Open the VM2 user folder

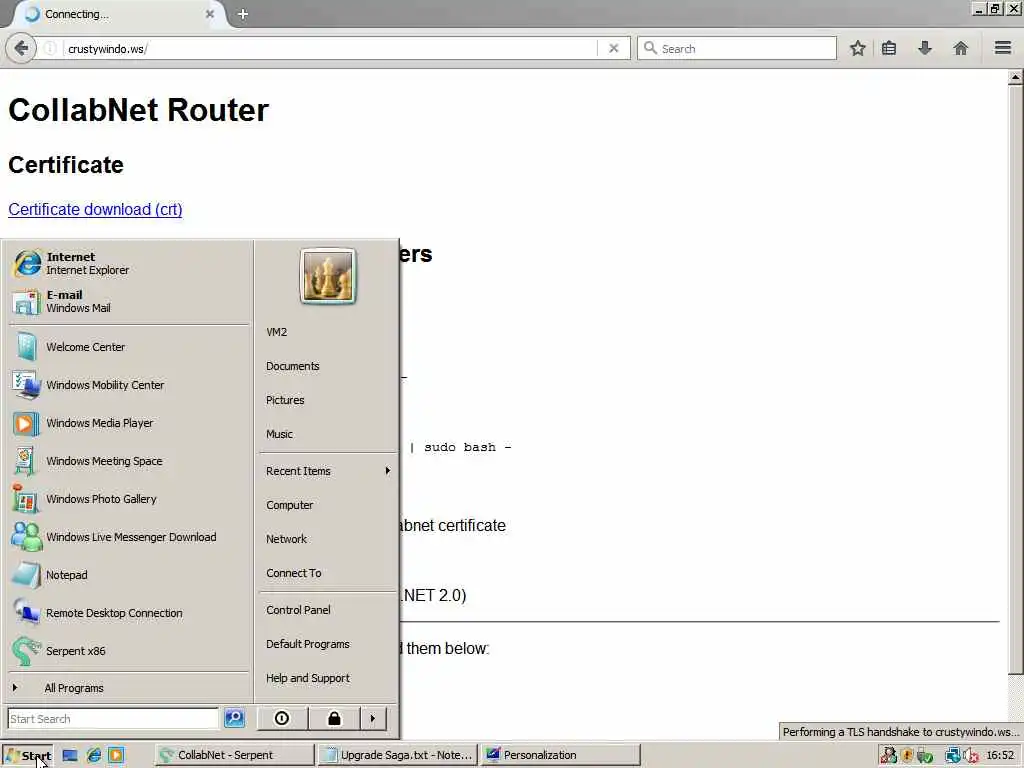click(327, 332)
